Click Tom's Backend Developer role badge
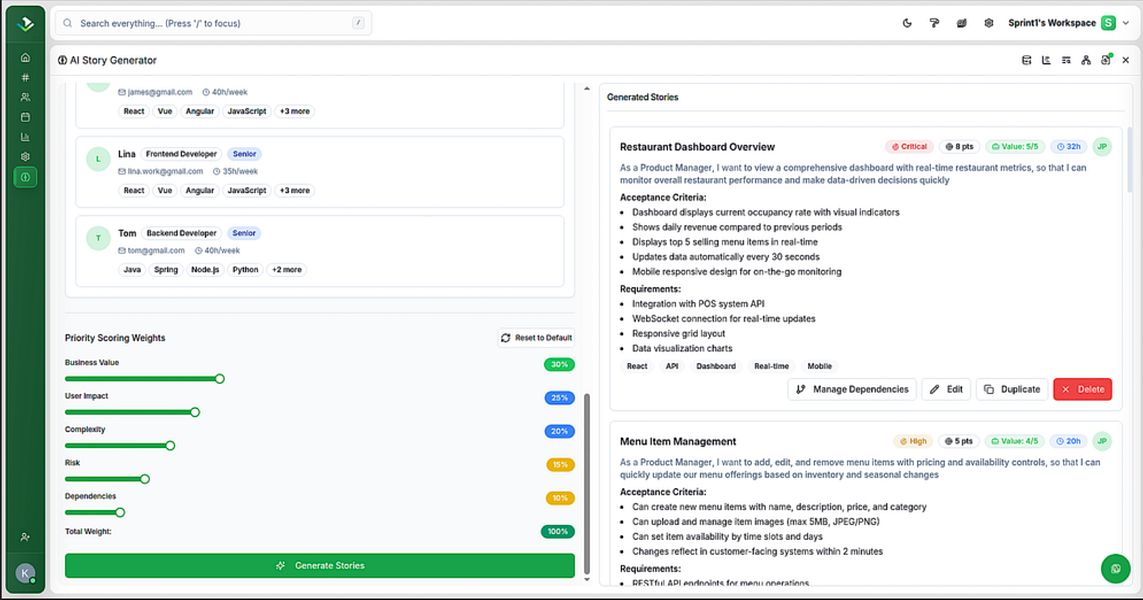This screenshot has width=1143, height=600. (x=182, y=233)
